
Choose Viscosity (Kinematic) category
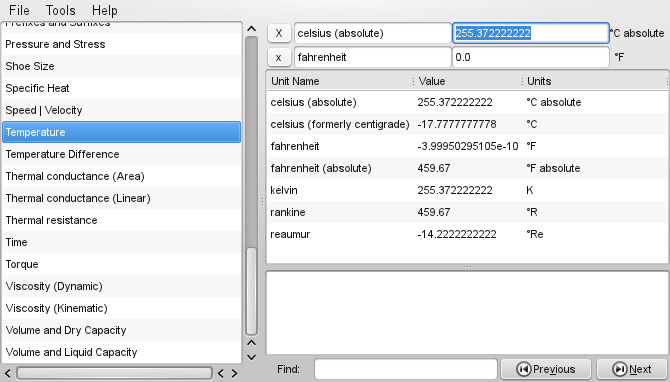click(x=121, y=308)
